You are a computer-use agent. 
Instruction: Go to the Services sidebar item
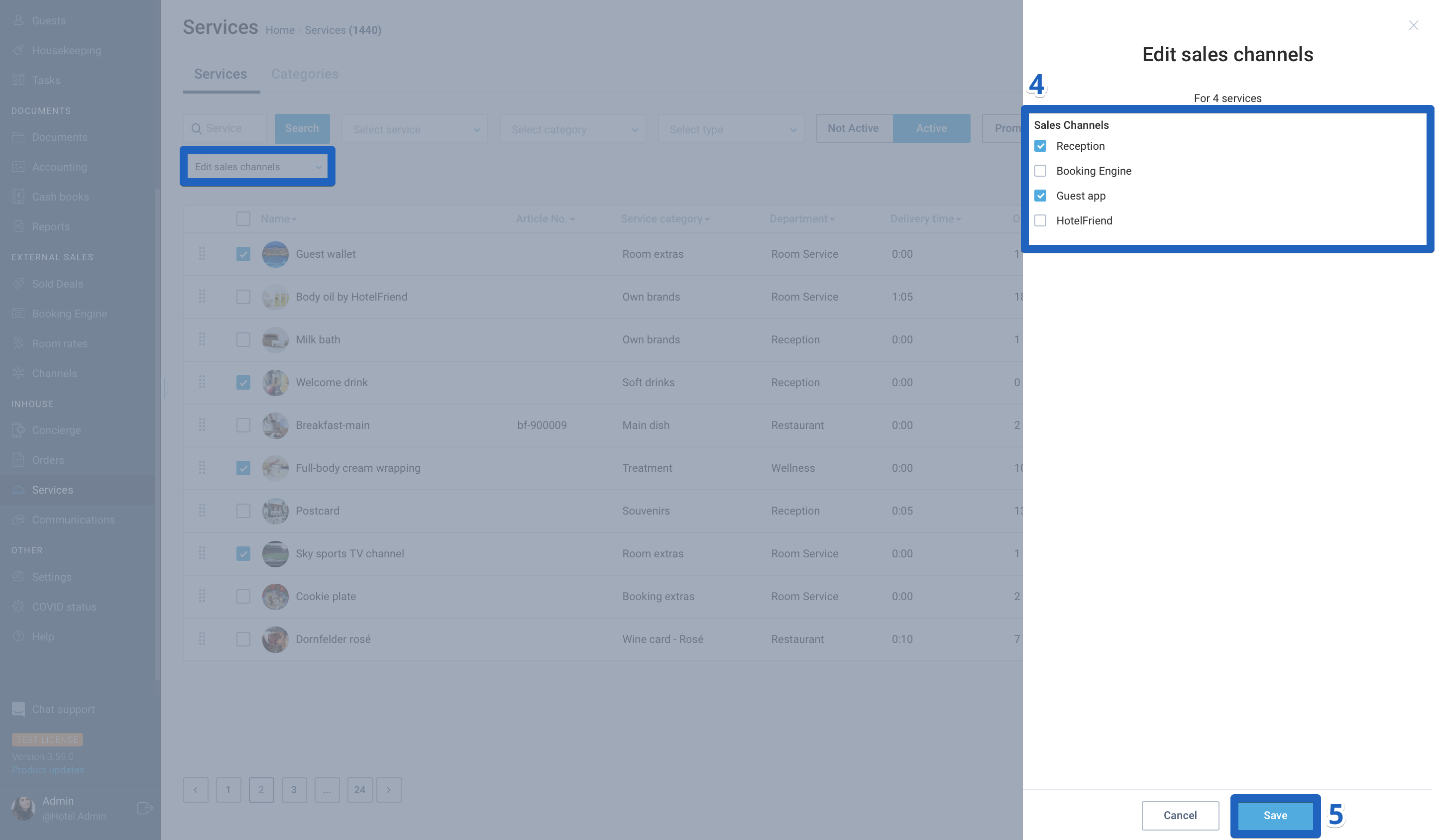coord(78,489)
